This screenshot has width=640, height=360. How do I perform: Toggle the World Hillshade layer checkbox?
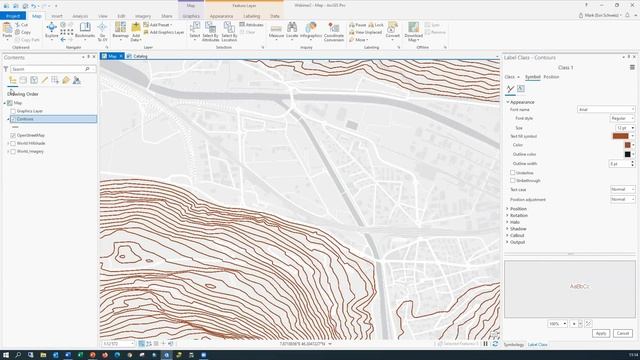pos(13,143)
